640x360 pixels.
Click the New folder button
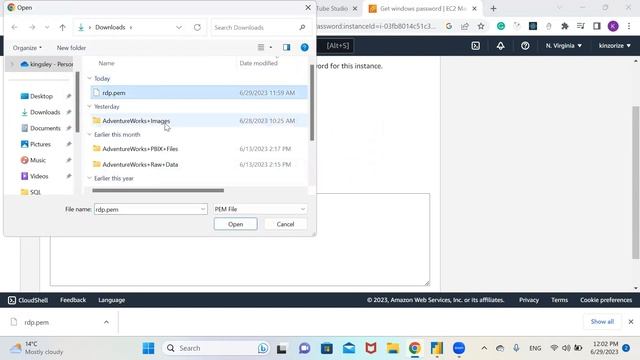pyautogui.click(x=71, y=48)
